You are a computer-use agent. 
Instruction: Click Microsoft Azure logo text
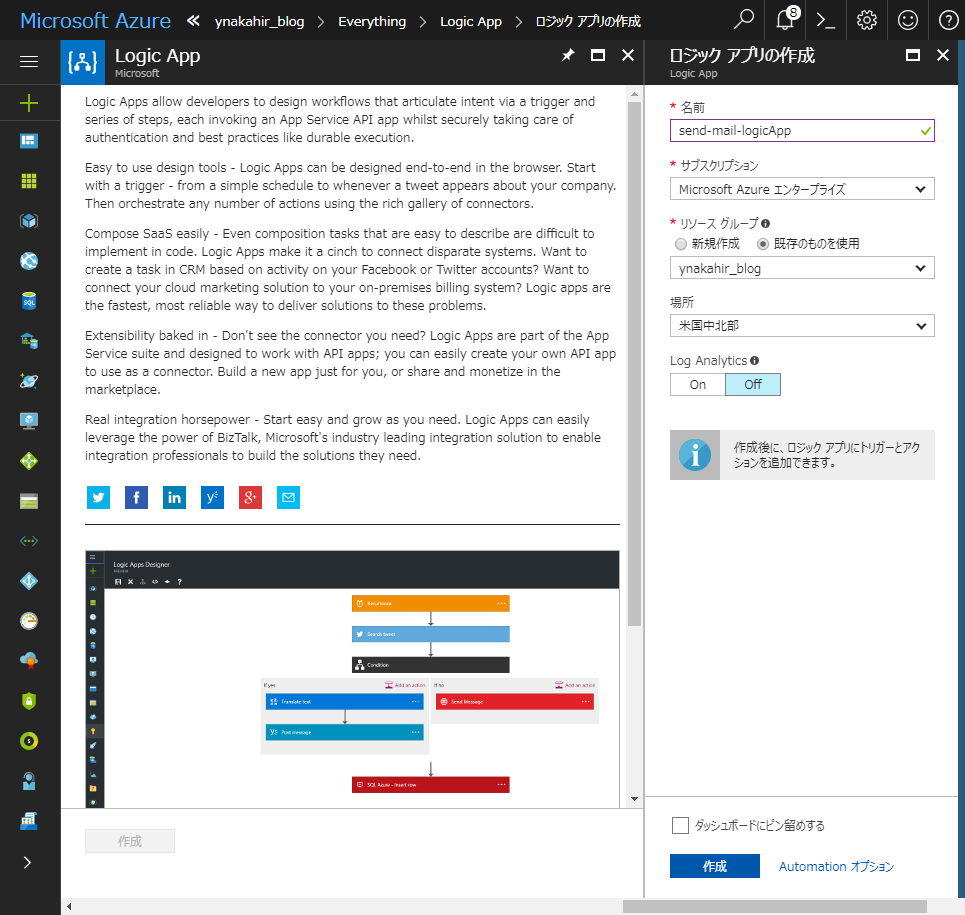click(x=95, y=20)
